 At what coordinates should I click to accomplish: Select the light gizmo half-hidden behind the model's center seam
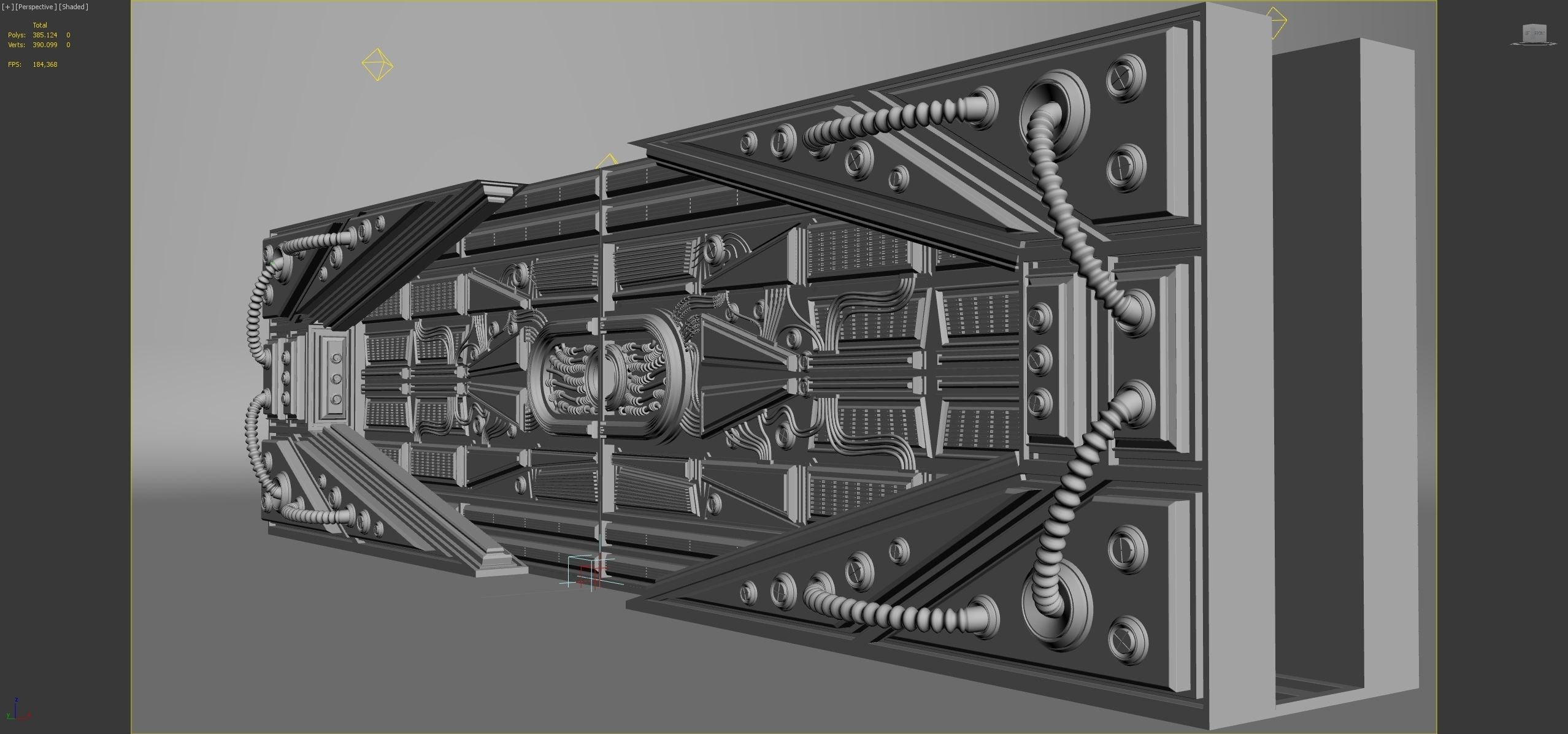click(607, 161)
